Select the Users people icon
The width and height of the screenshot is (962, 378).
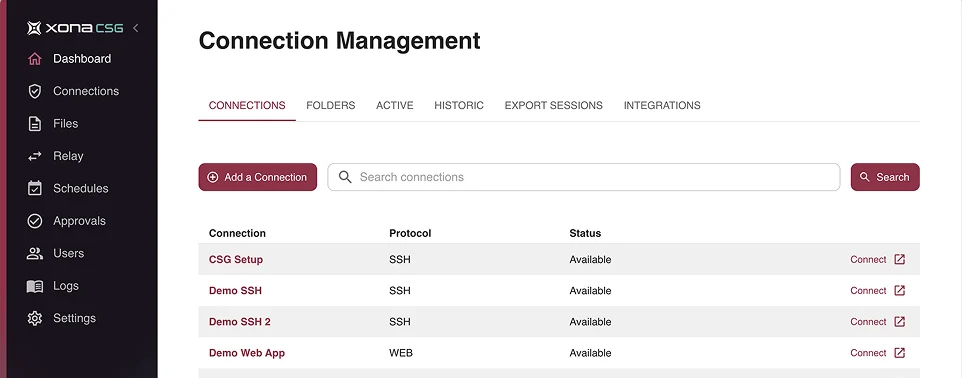(35, 253)
